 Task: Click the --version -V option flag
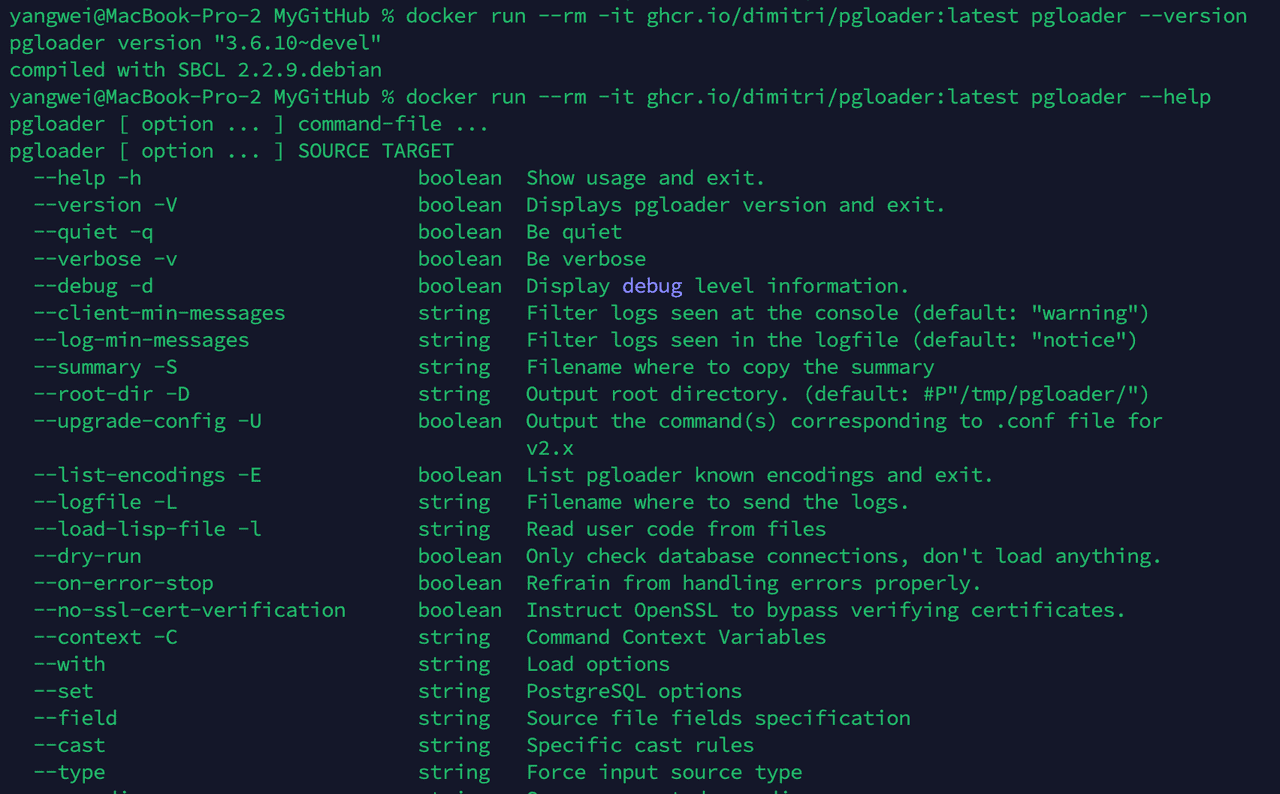coord(105,205)
